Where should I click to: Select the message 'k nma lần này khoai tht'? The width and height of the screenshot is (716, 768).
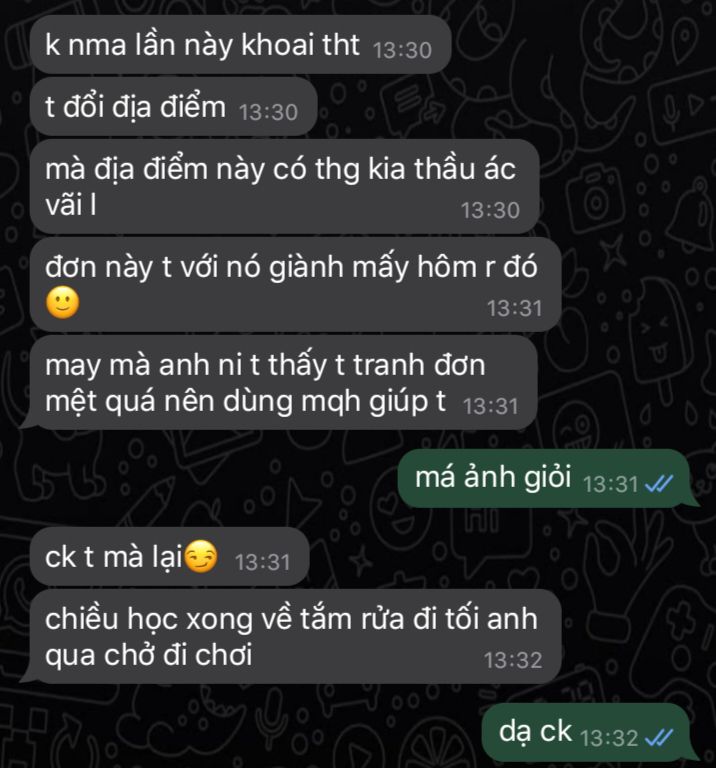click(240, 45)
